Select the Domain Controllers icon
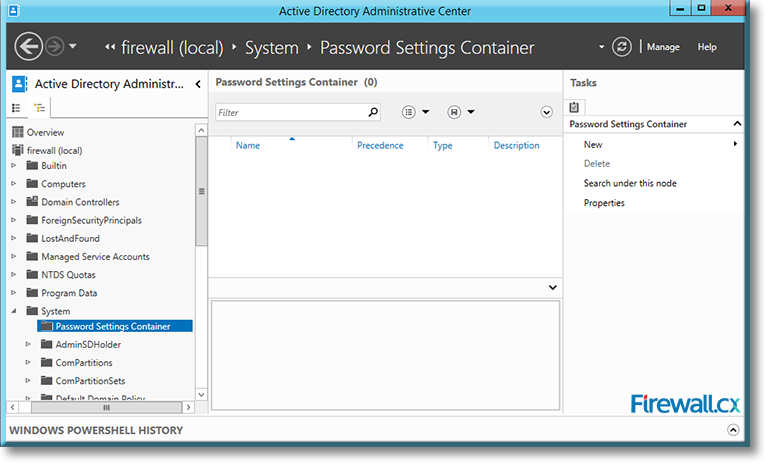This screenshot has height=465, width=768. (32, 201)
